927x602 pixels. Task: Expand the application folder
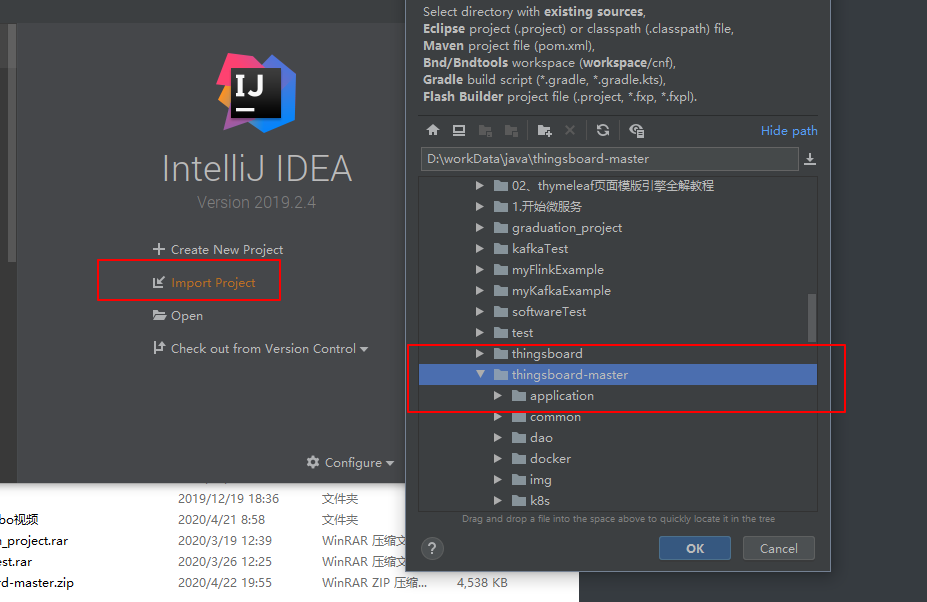coord(498,396)
